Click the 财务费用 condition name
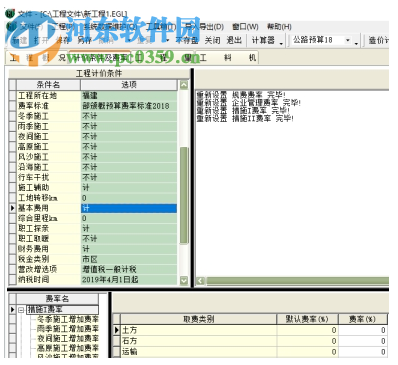Viewport: 398px width, 365px height. [33, 249]
